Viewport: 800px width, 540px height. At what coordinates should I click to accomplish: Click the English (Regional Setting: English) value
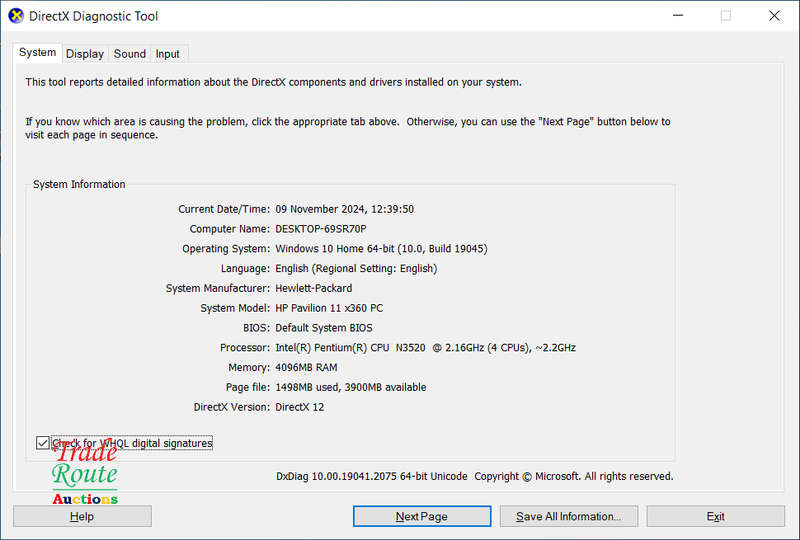356,268
